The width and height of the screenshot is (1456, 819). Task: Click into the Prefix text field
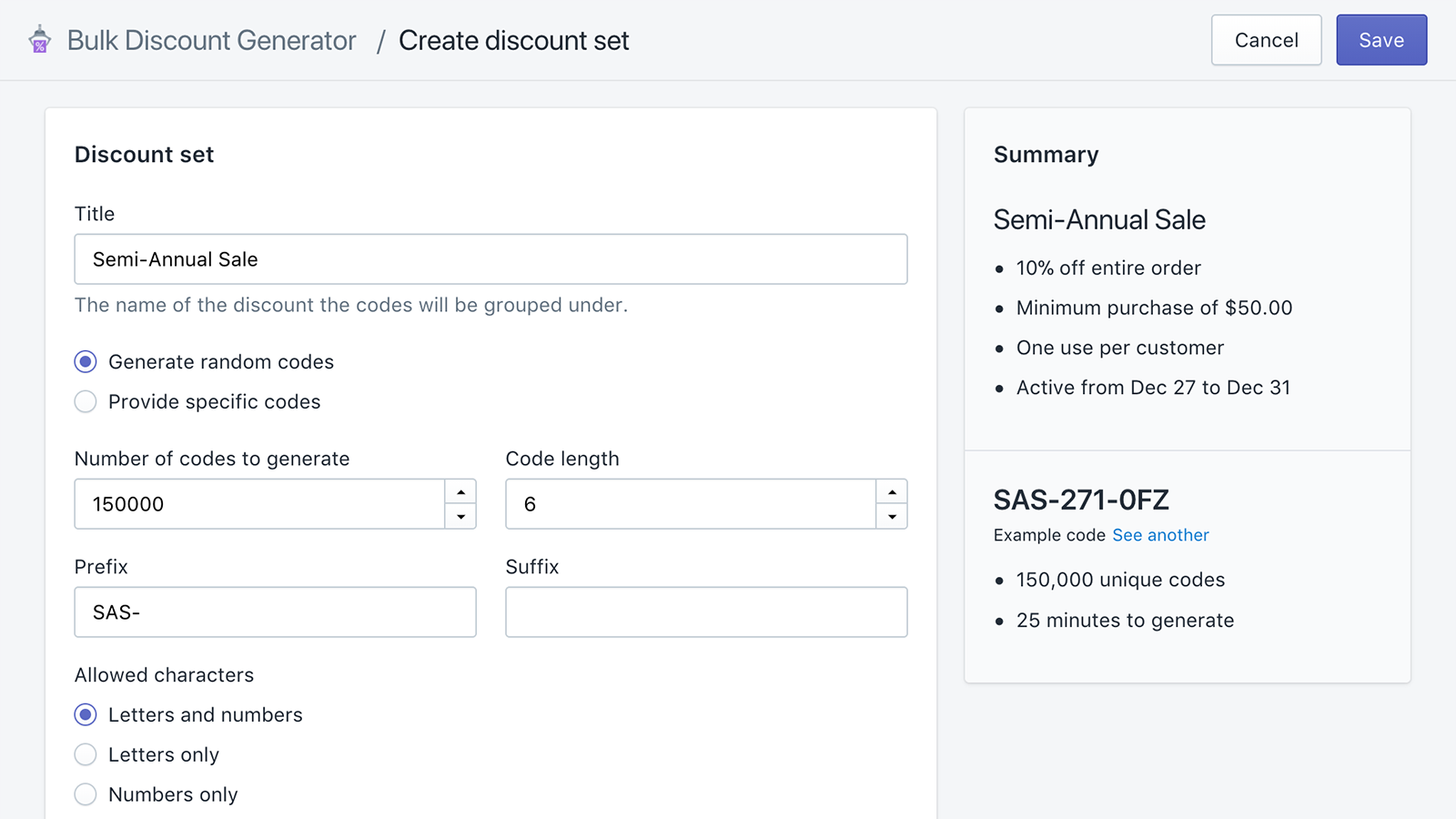click(x=275, y=612)
